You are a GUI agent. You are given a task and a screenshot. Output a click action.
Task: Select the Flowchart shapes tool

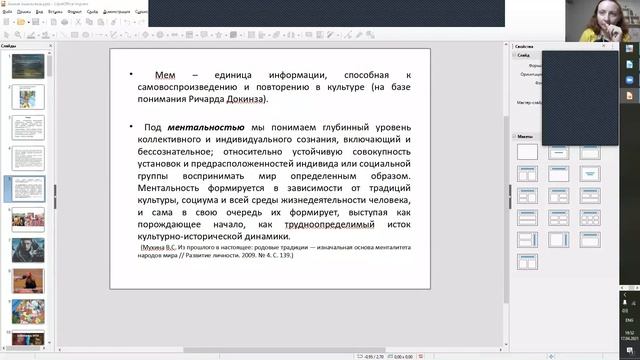pyautogui.click(x=189, y=35)
